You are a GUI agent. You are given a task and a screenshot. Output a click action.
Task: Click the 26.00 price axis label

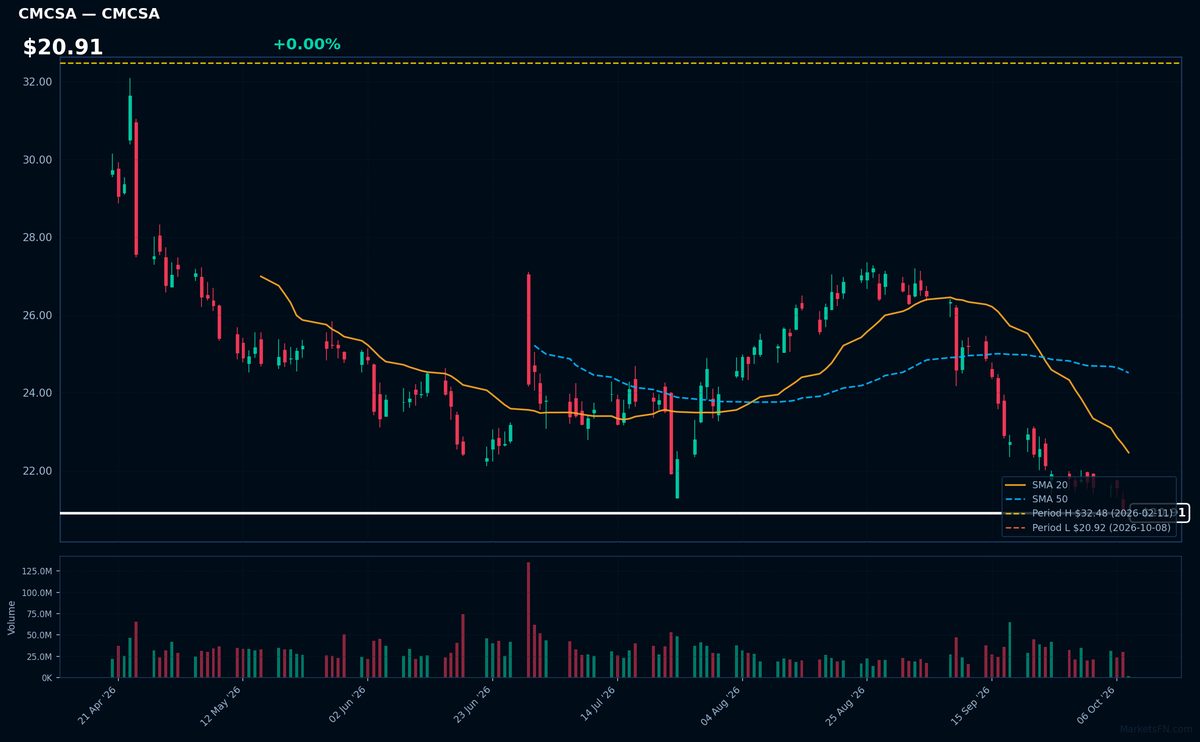(x=37, y=316)
